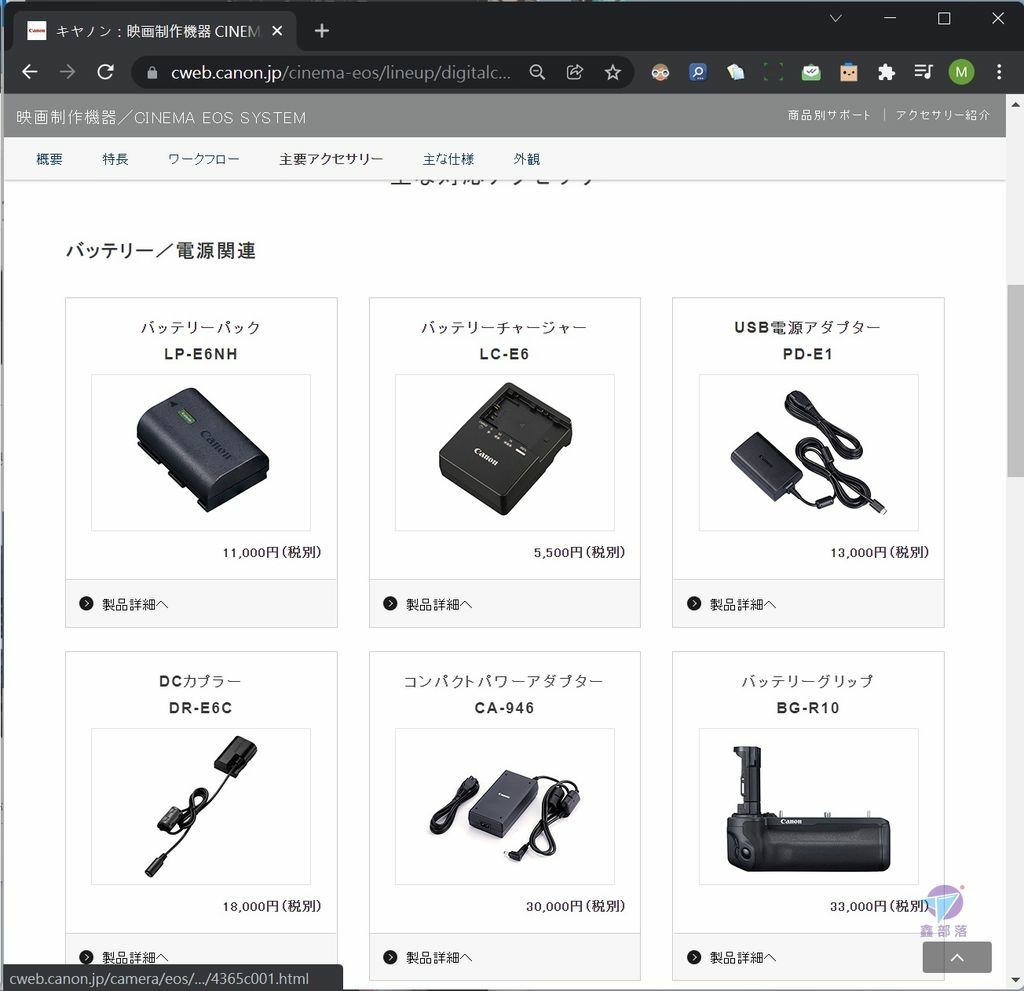Screen dimensions: 1024x991
Task: Open 製品詳細へ for battery grip BG-R10
Action: click(743, 958)
